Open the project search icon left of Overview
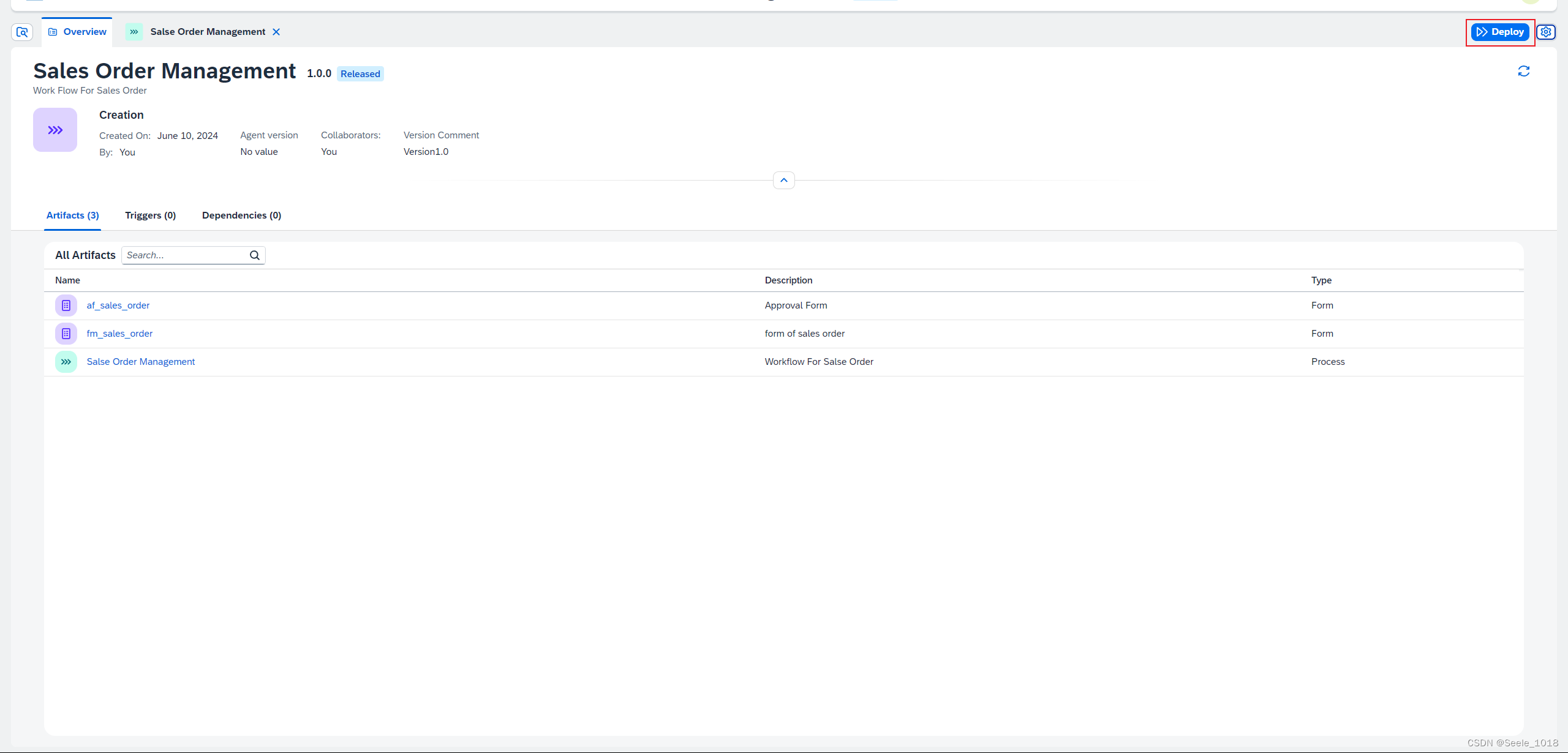1568x753 pixels. 22,32
